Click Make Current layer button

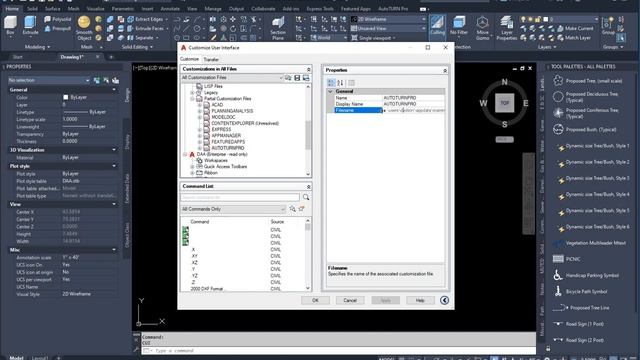[x=576, y=29]
